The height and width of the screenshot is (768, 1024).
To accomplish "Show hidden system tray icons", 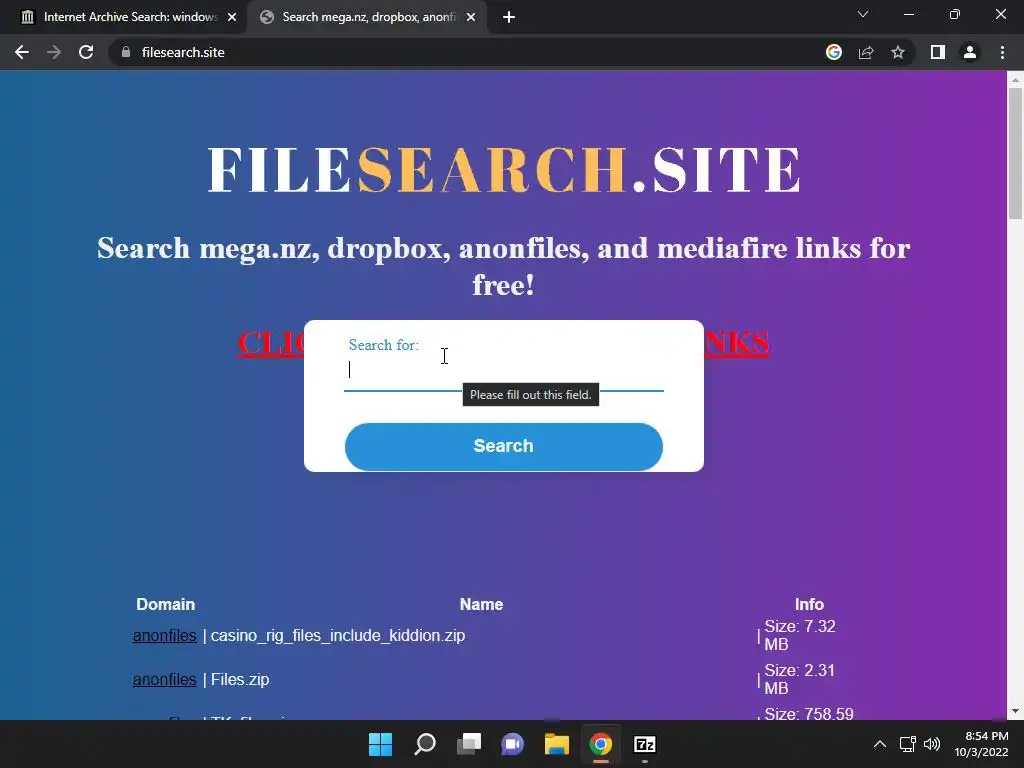I will 880,744.
